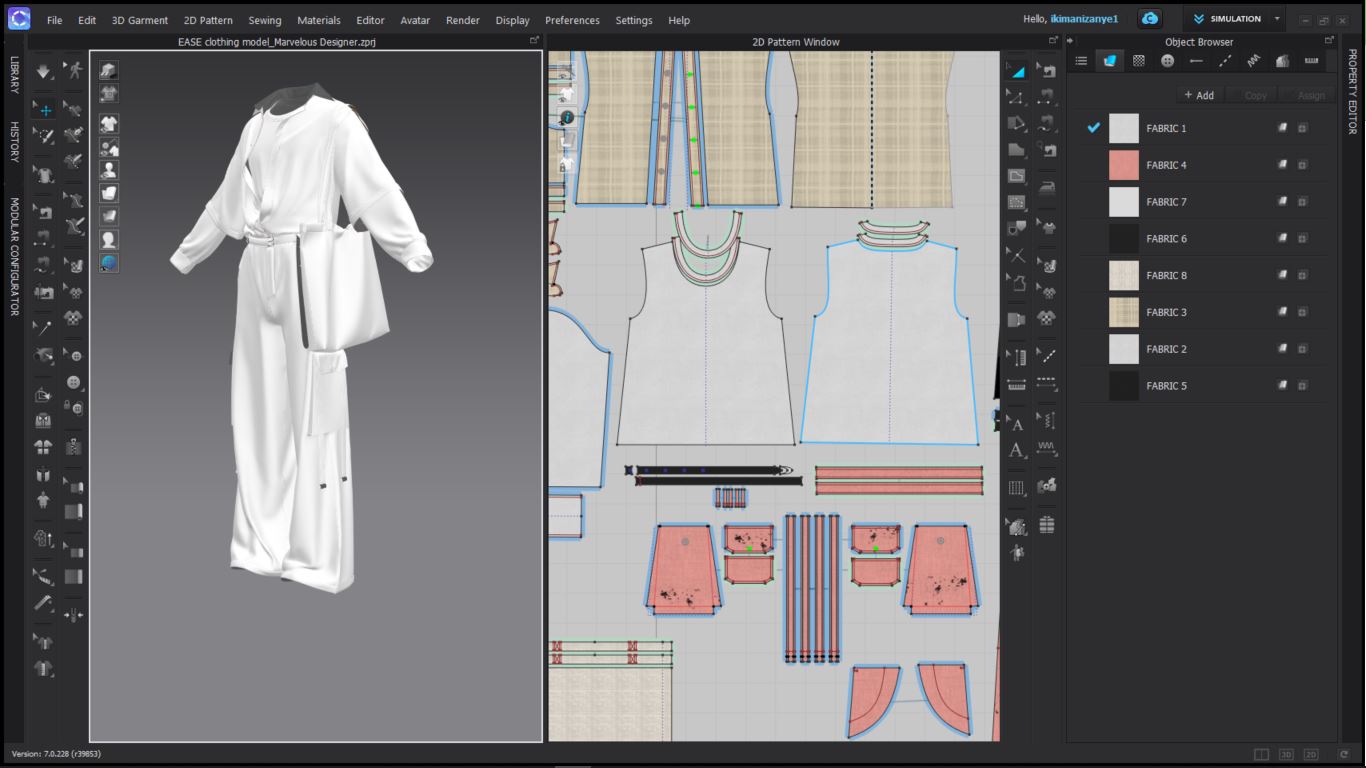This screenshot has height=768, width=1366.
Task: Click the Button tool icon
Action: (73, 382)
